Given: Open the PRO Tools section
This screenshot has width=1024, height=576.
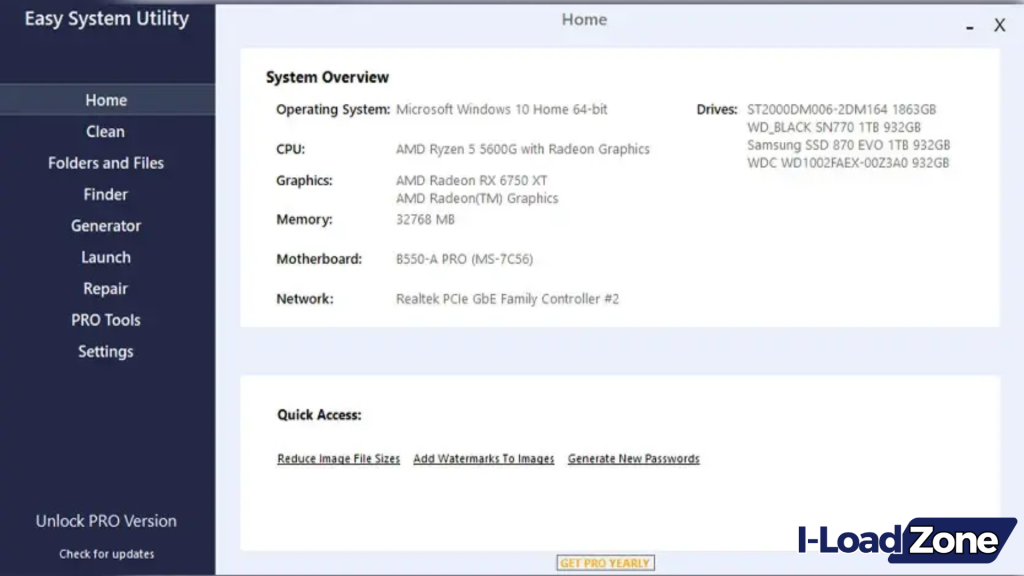Looking at the screenshot, I should pyautogui.click(x=105, y=319).
